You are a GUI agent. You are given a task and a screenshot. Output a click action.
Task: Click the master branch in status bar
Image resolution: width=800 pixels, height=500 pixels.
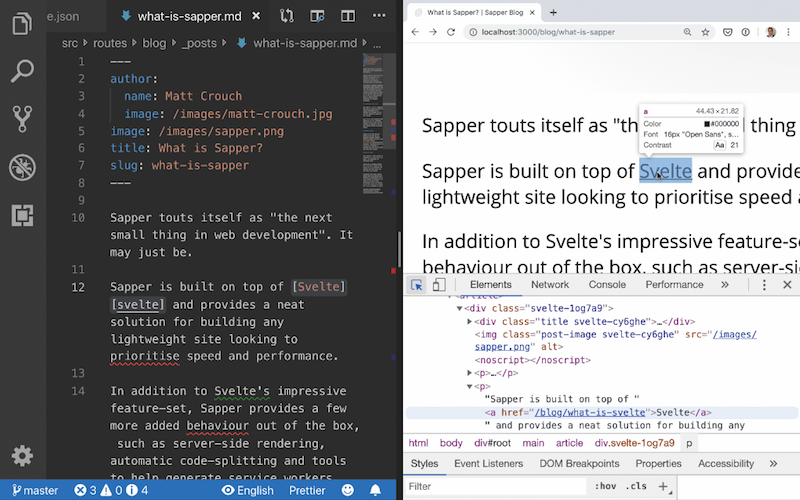(x=35, y=490)
